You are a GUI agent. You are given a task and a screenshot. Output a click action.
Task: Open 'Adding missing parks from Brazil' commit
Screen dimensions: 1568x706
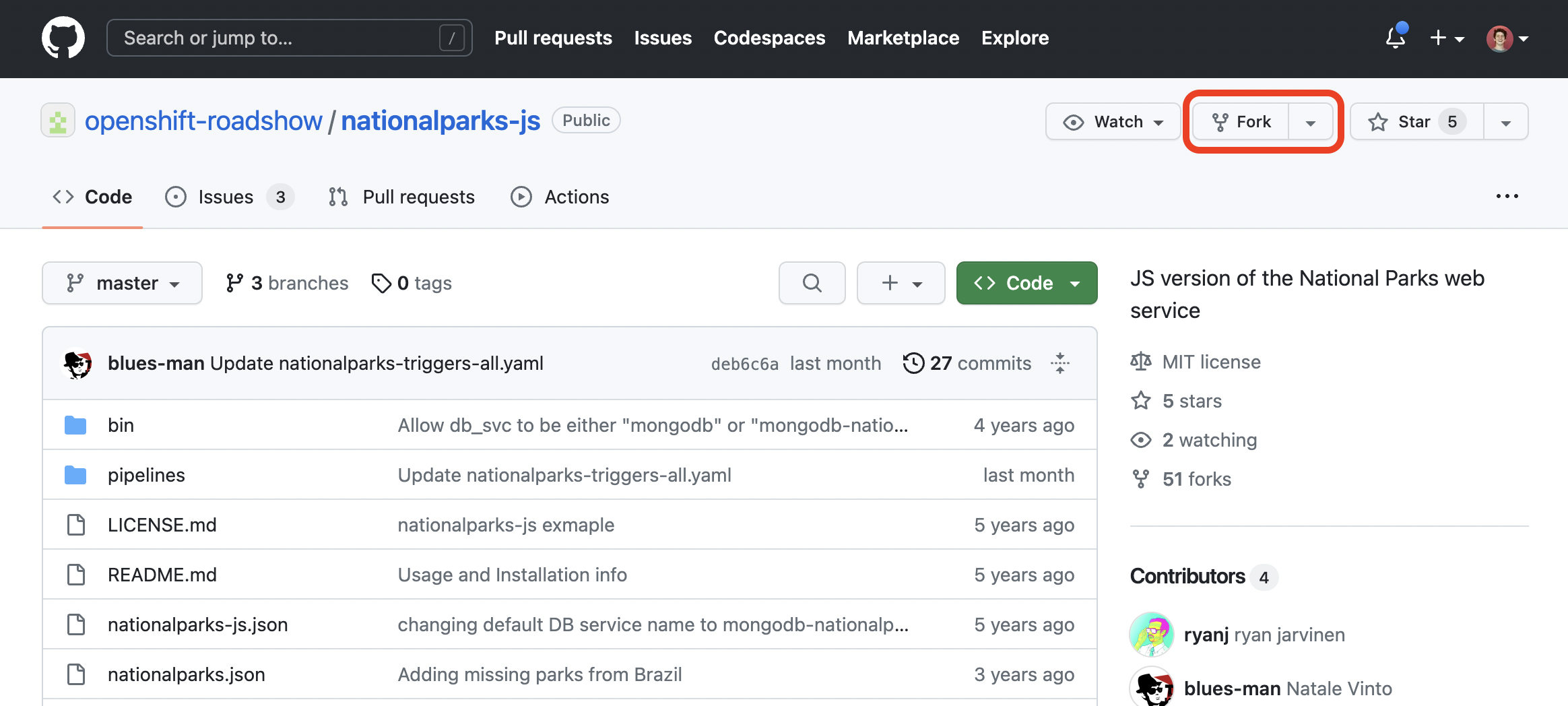point(540,674)
